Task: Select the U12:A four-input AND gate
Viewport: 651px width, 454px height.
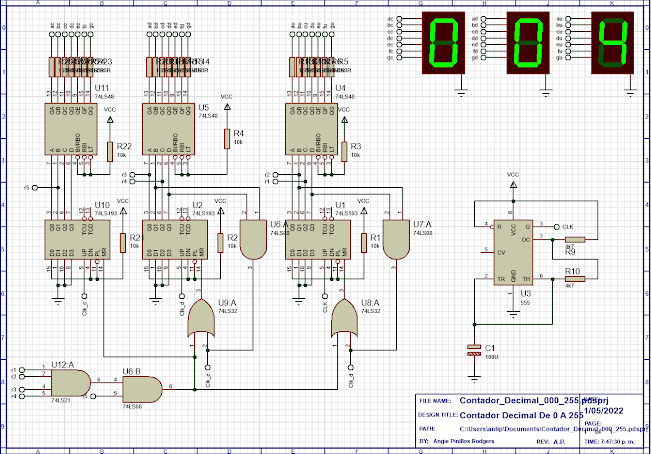Action: (71, 383)
